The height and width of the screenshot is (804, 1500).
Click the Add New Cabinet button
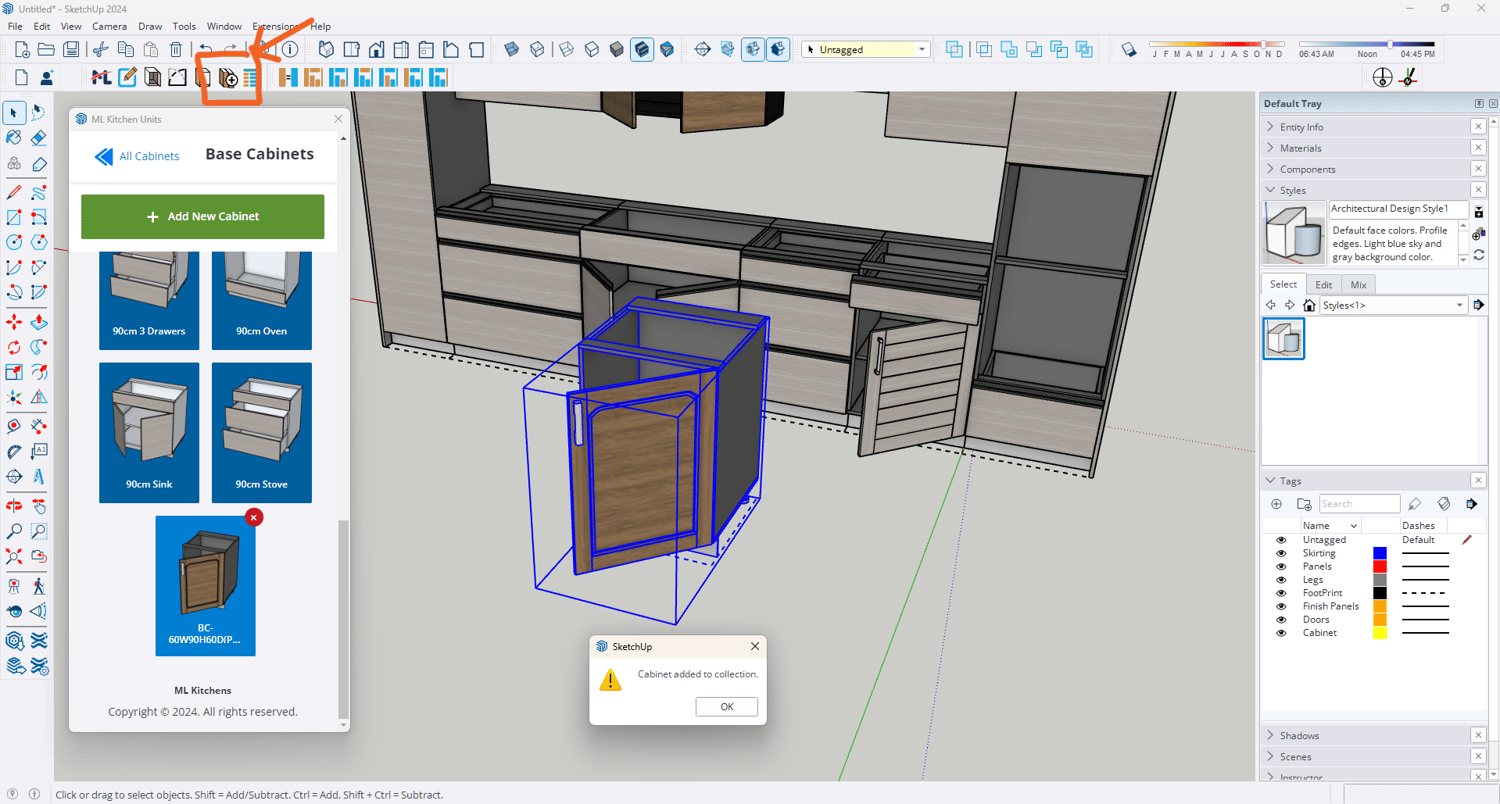tap(203, 217)
